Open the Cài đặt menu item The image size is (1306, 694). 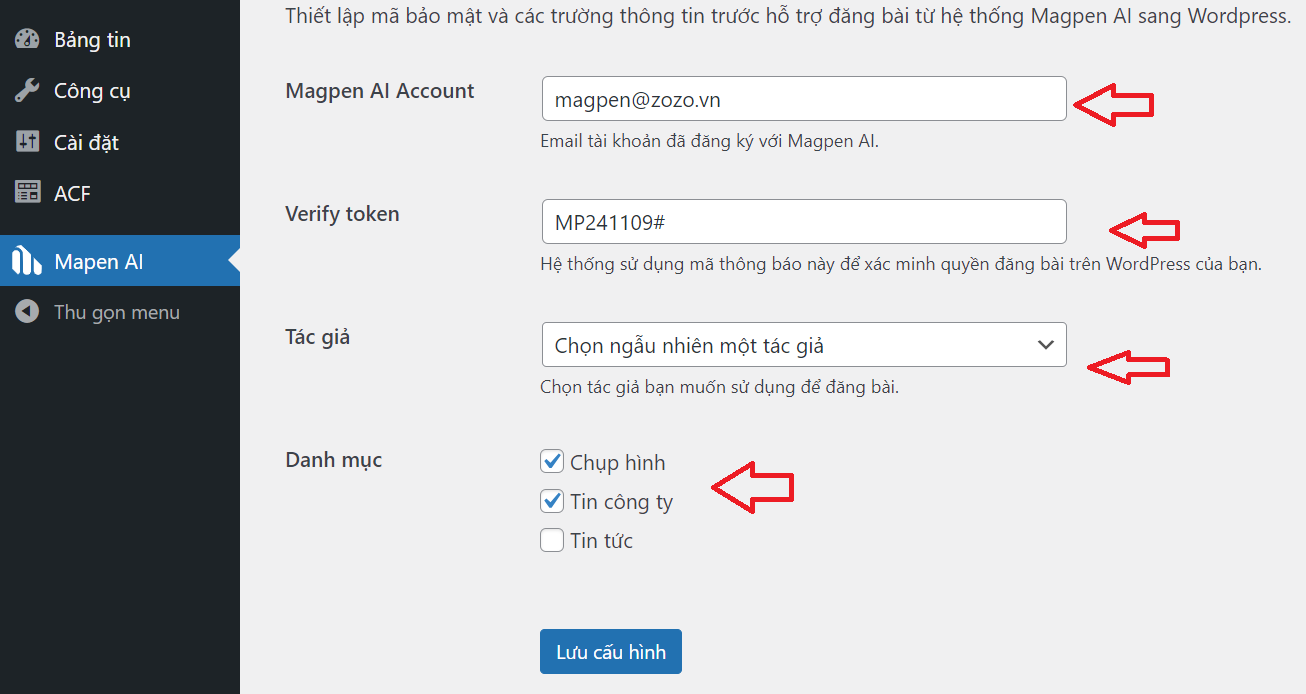pos(120,142)
